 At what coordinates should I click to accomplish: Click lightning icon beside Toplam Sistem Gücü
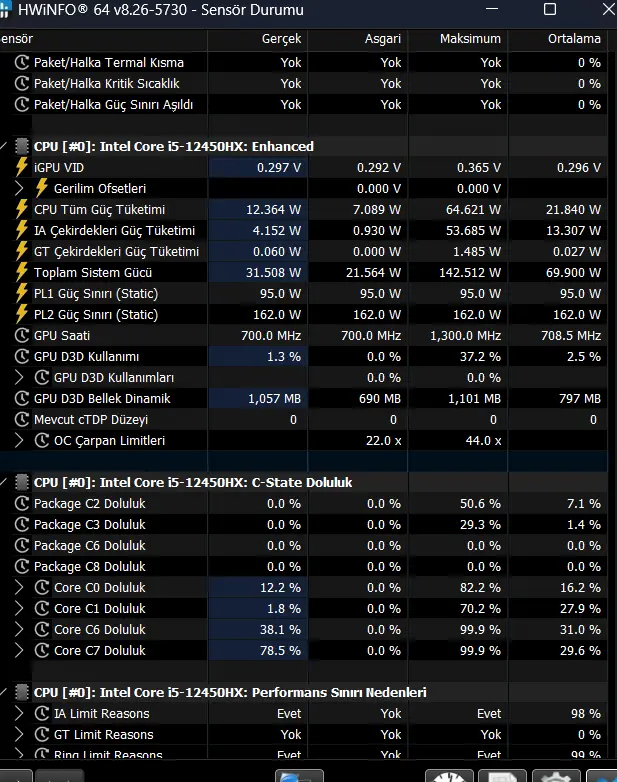click(21, 272)
